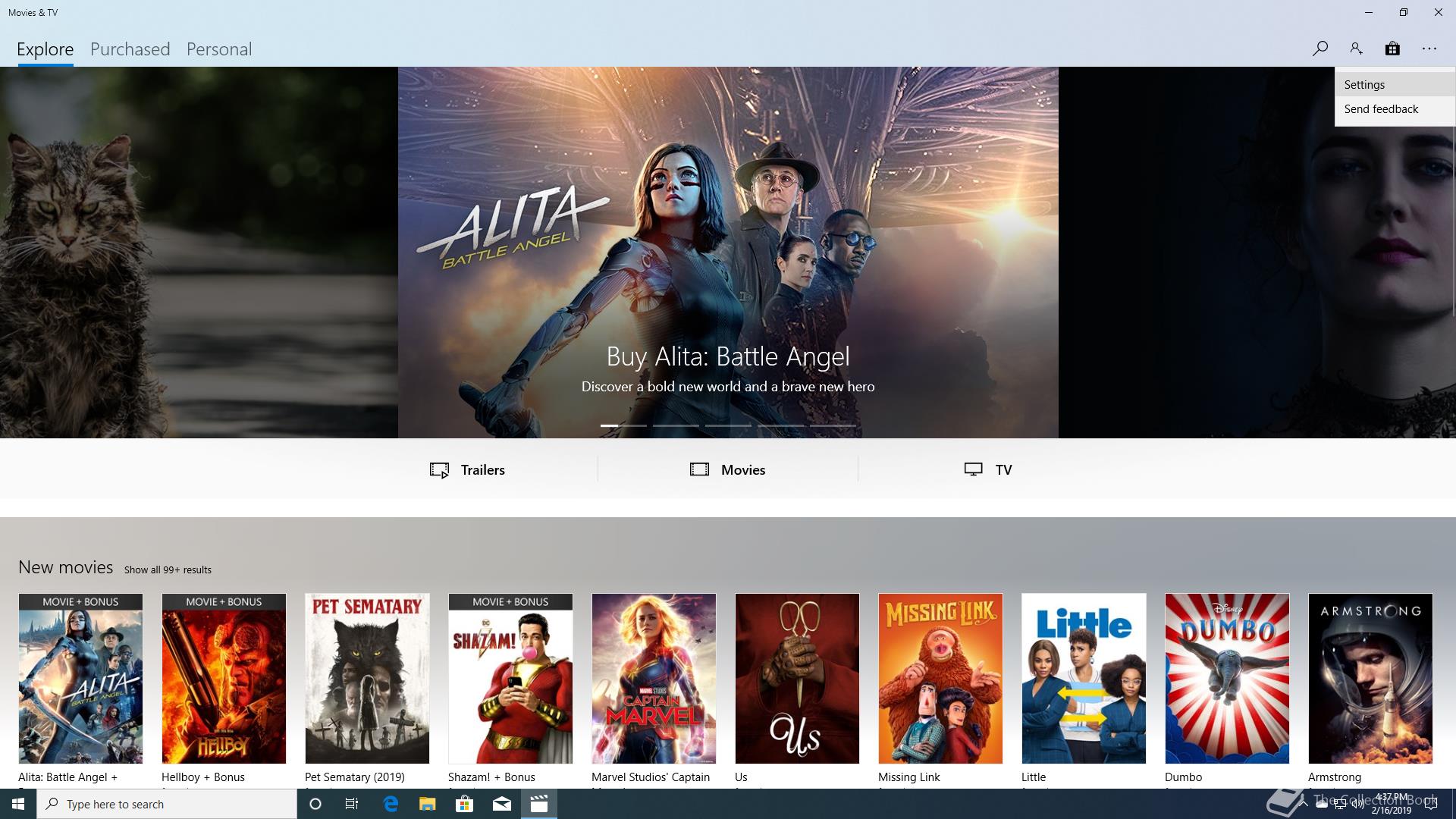Viewport: 1456px width, 819px height.
Task: Click the Pet Sematary cat banner on left
Action: tap(199, 253)
